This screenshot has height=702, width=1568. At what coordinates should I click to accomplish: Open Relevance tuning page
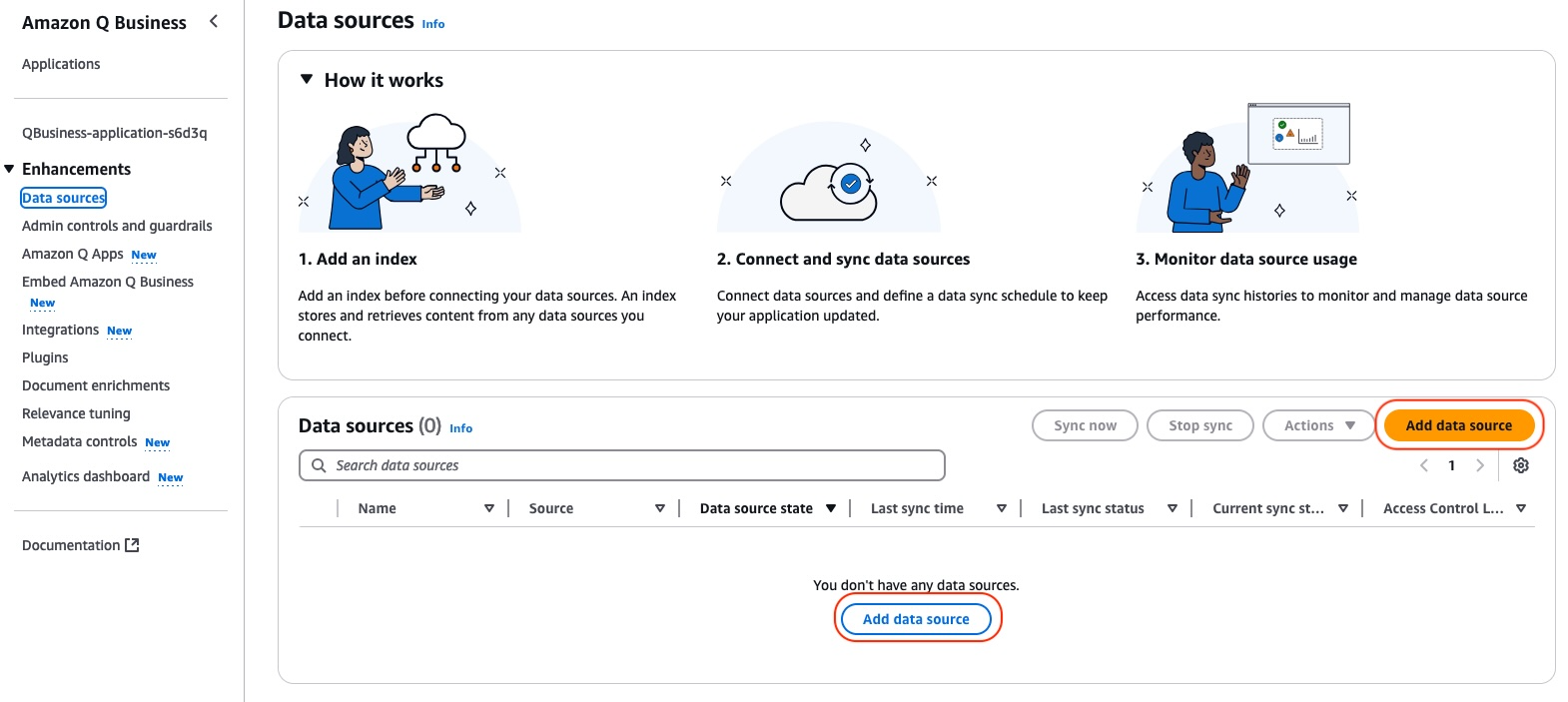point(76,413)
